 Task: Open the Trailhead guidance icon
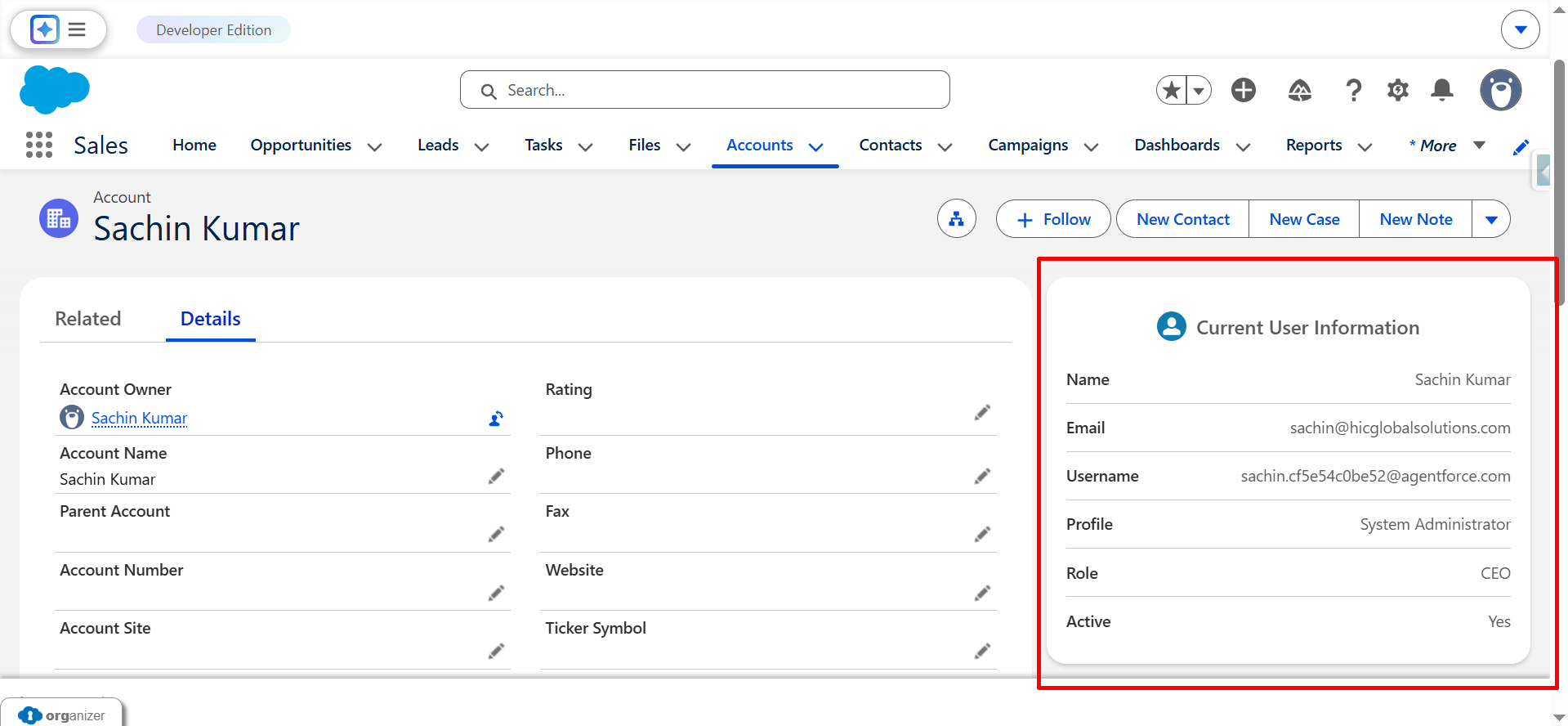[1299, 90]
